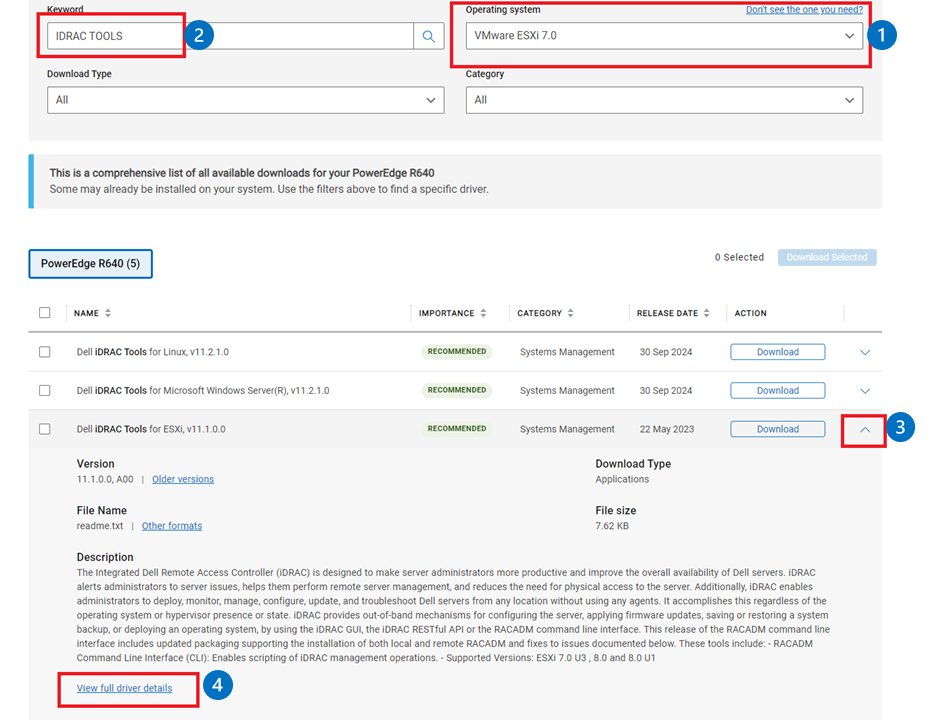Check the Microsoft Windows Server iDRAC Tools row
937x720 pixels.
click(45, 390)
